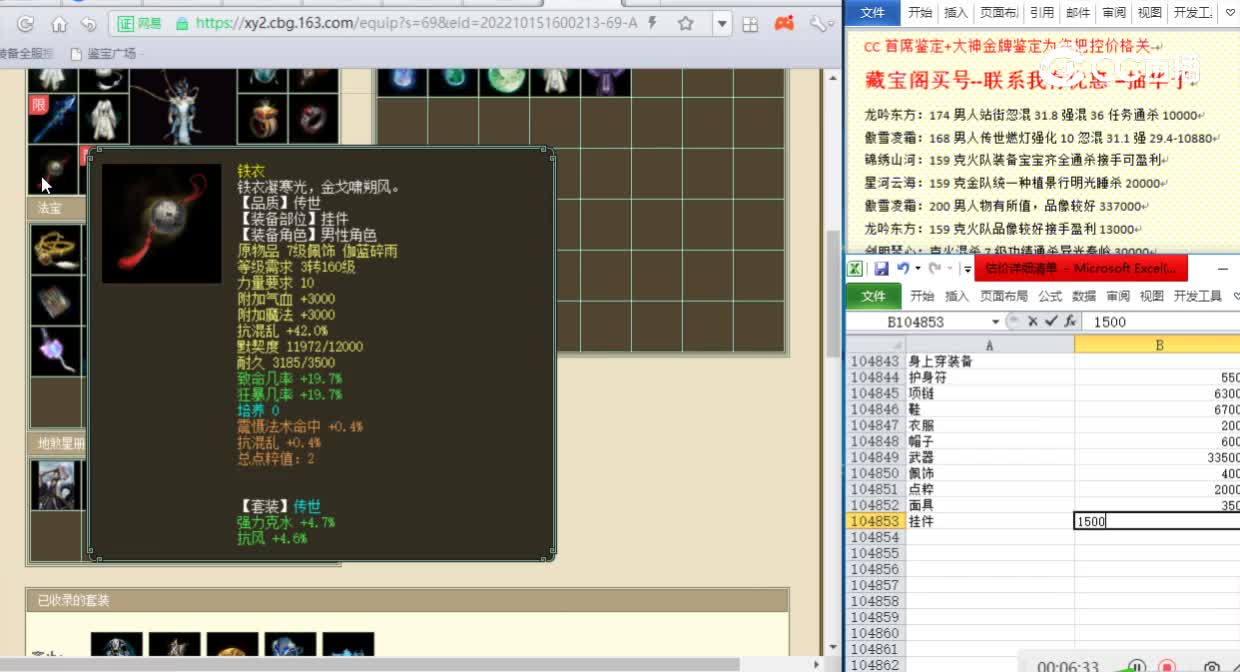Click the Excel undo arrow icon
The width and height of the screenshot is (1240, 672).
903,269
